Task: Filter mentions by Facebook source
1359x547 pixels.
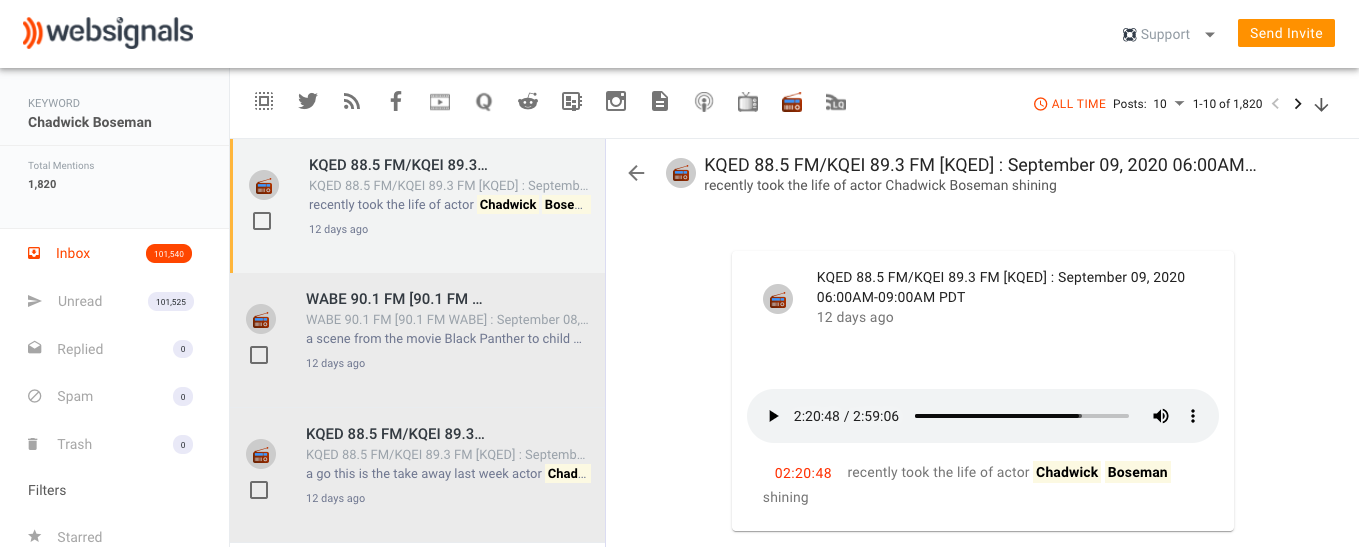Action: (x=396, y=101)
